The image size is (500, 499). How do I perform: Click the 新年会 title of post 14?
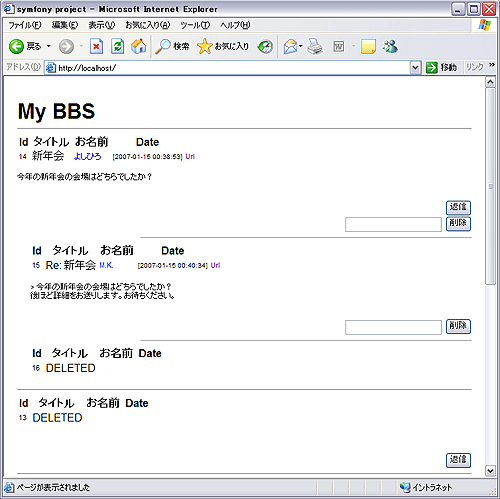click(x=48, y=156)
